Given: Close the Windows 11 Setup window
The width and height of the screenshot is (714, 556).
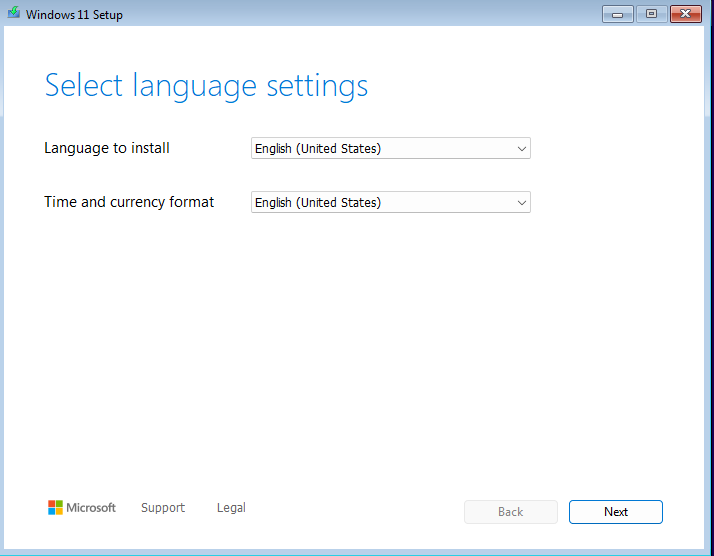Looking at the screenshot, I should tap(685, 14).
